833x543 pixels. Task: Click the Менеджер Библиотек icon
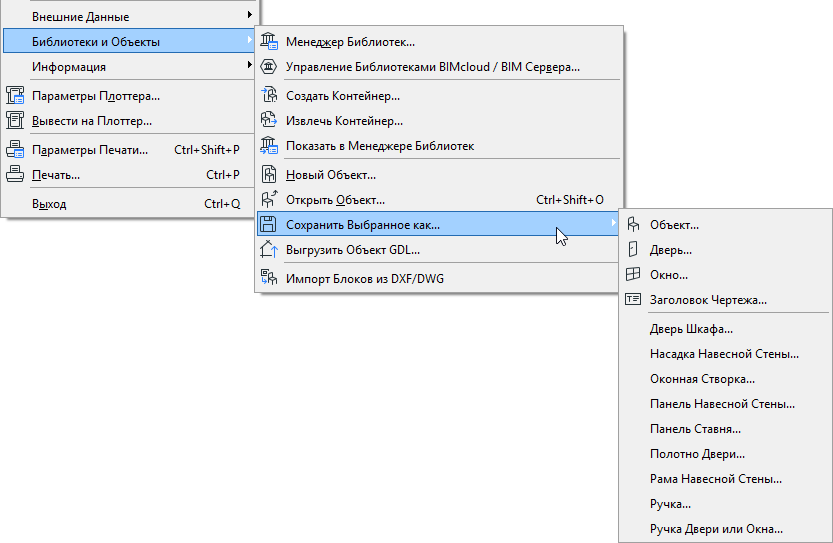(269, 41)
